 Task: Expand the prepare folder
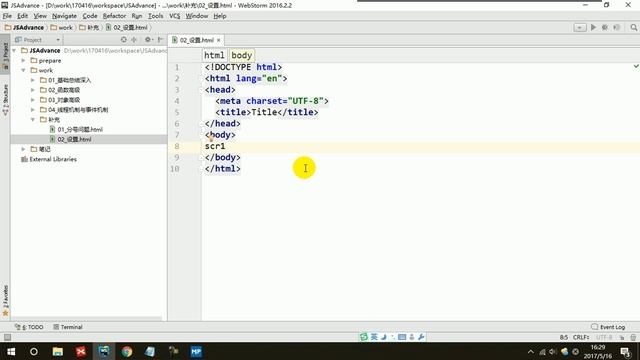[23, 60]
